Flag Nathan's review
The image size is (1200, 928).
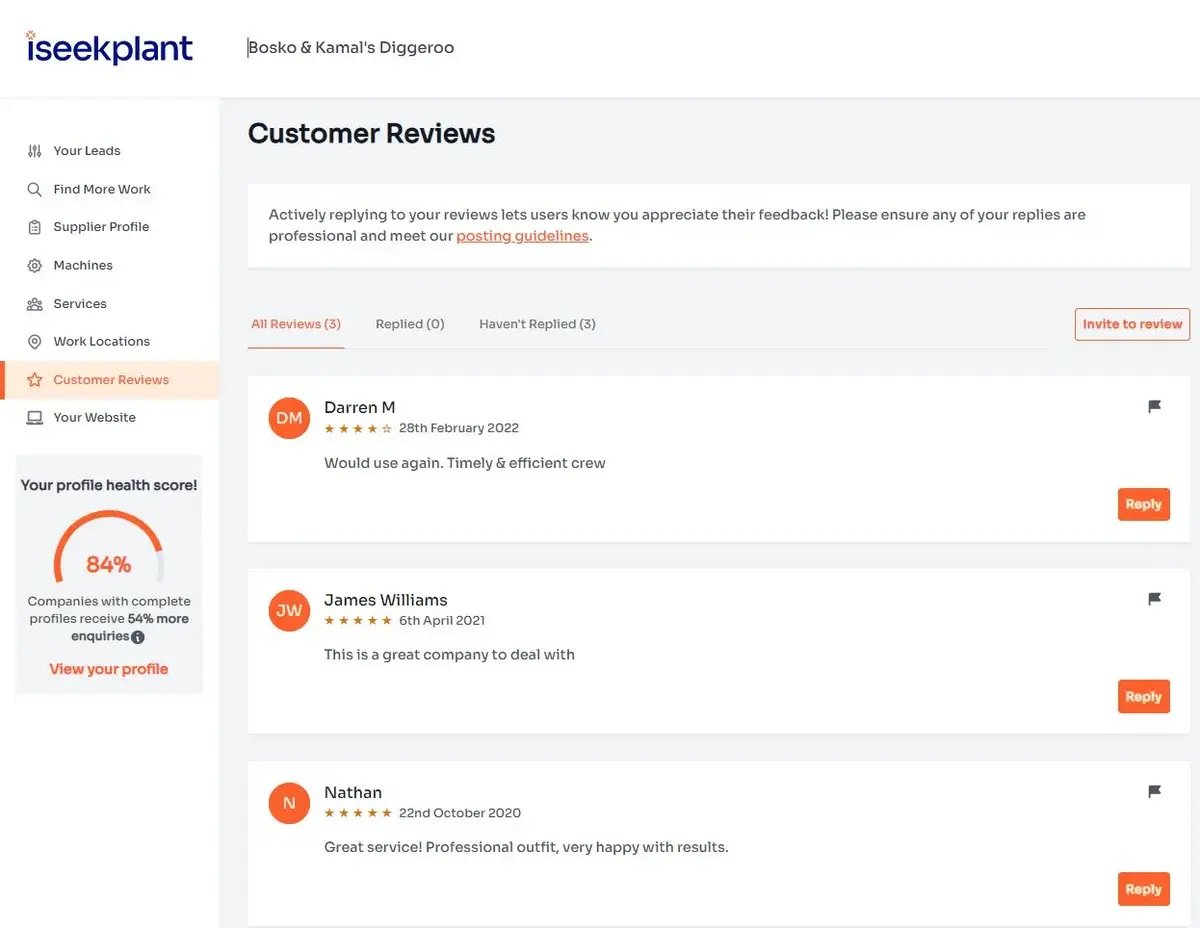click(1154, 792)
